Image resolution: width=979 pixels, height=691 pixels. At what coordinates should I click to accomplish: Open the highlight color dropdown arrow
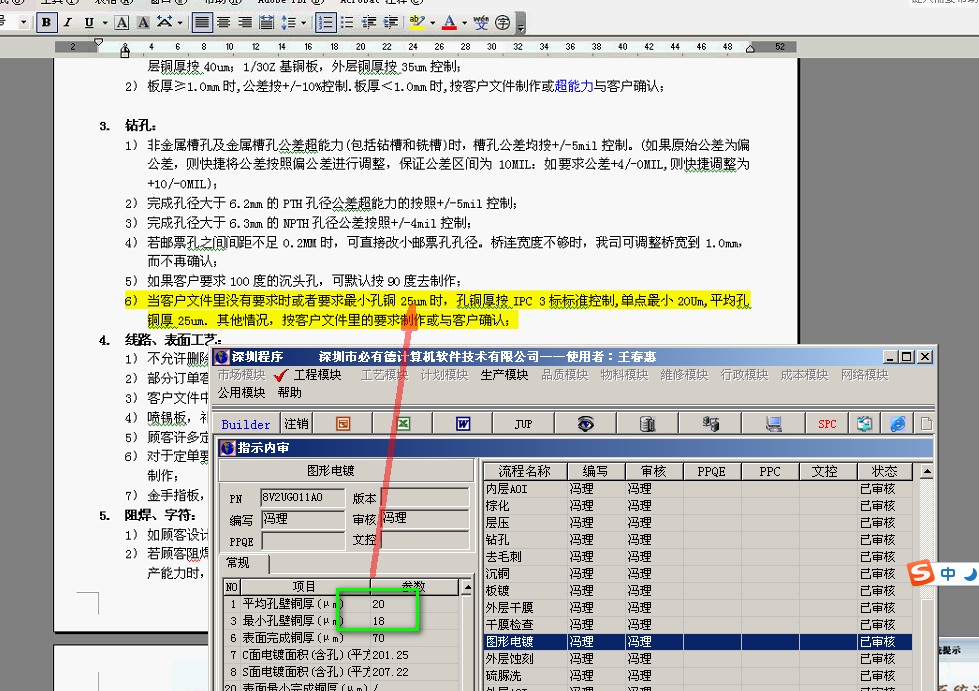[x=432, y=23]
